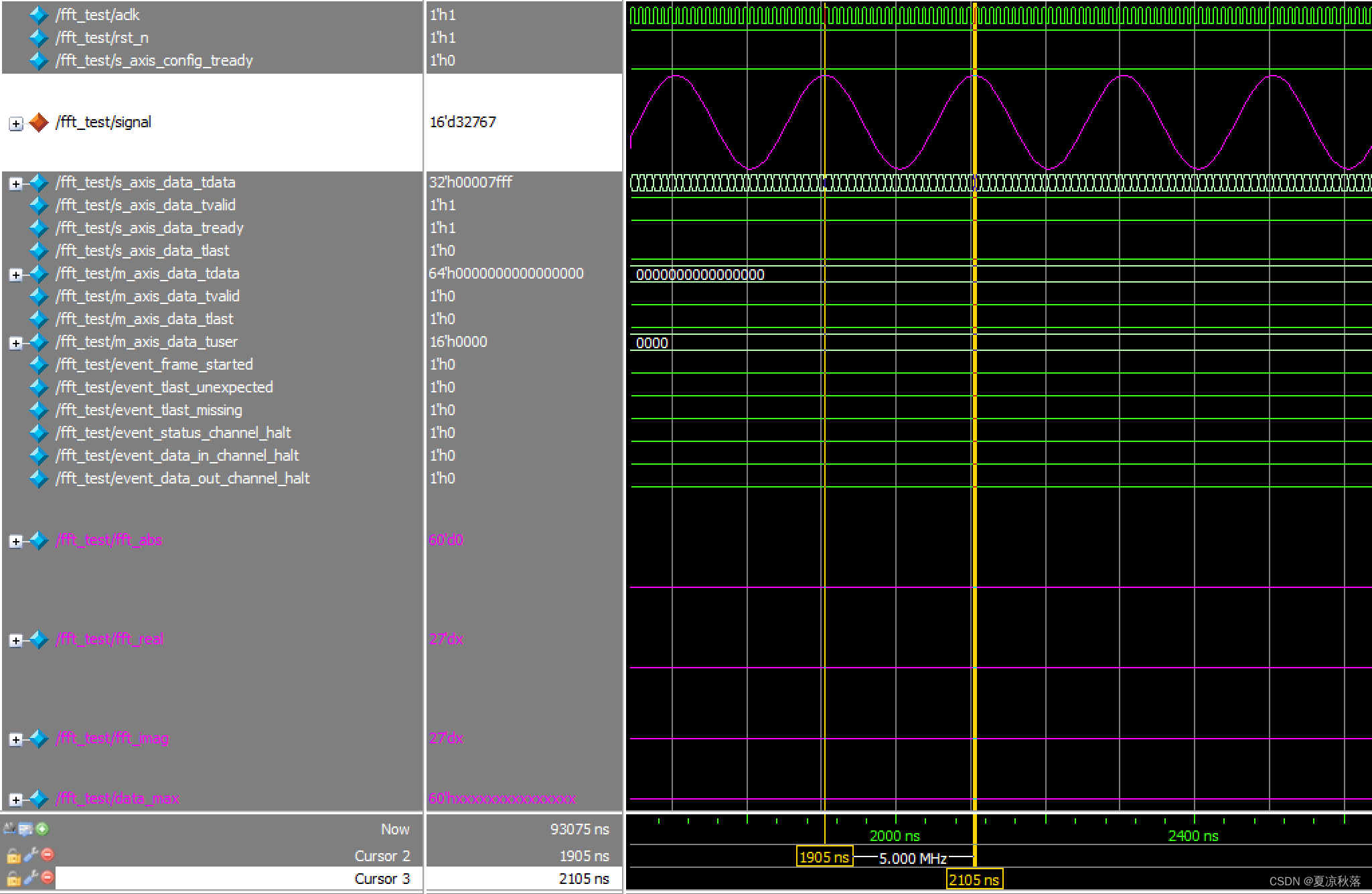Select the /fft_test/signal name row
1372x894 pixels.
(104, 122)
